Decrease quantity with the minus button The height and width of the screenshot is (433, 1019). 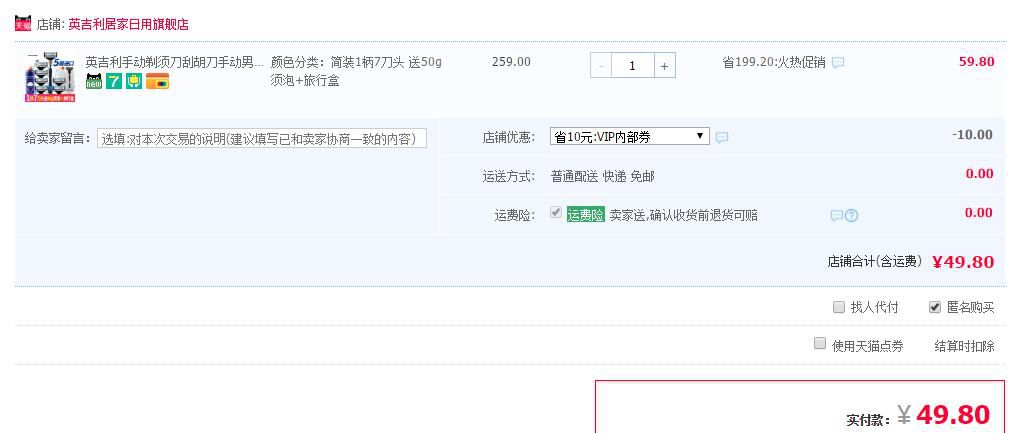[x=601, y=66]
